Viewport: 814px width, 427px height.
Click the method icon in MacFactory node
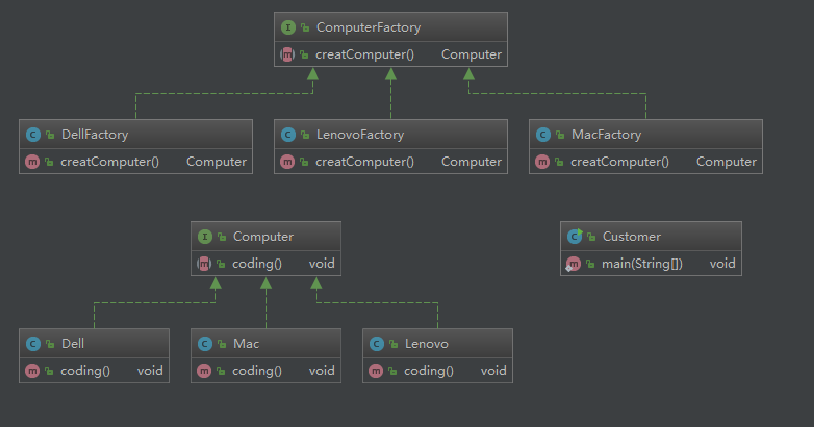tap(542, 162)
